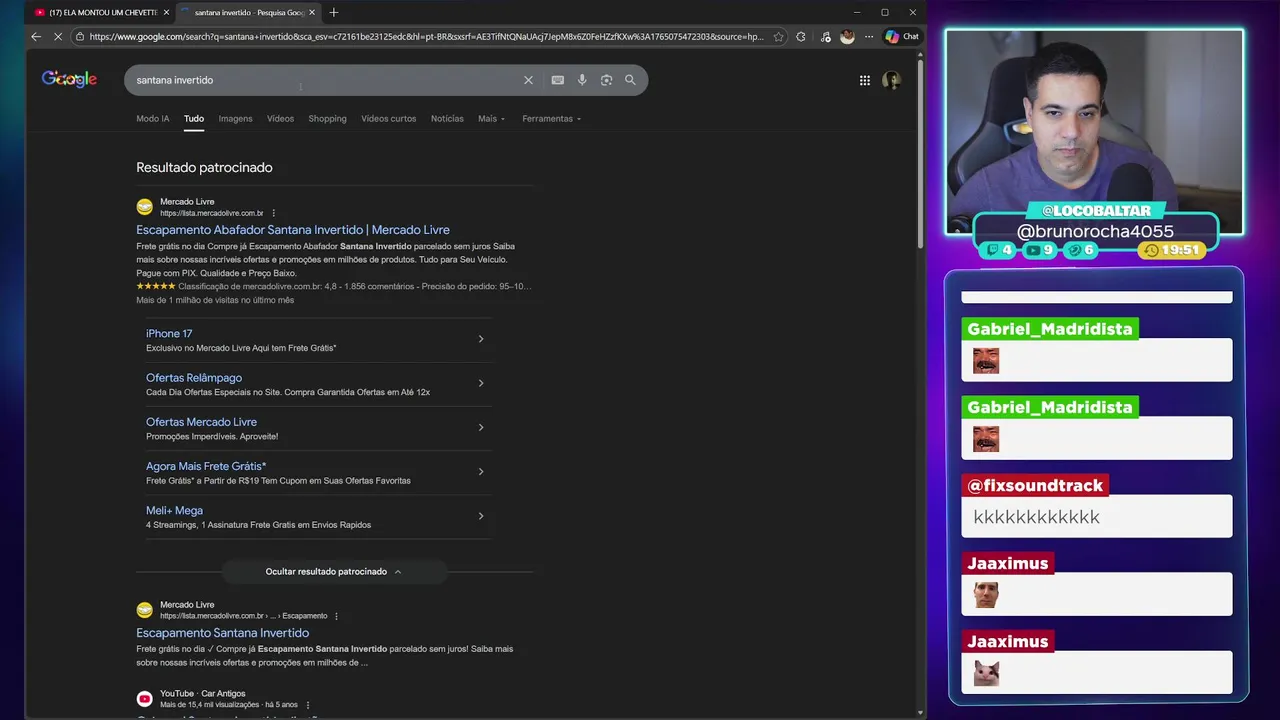Screen dimensions: 1280x720
Task: Open the browser three-dot settings menu
Action: (868, 37)
